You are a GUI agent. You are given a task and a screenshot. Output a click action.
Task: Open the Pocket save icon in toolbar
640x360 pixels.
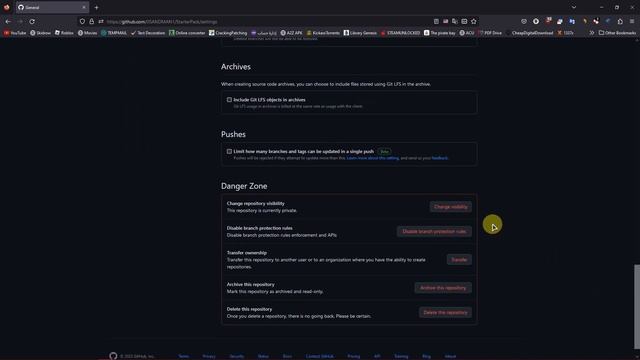point(524,21)
